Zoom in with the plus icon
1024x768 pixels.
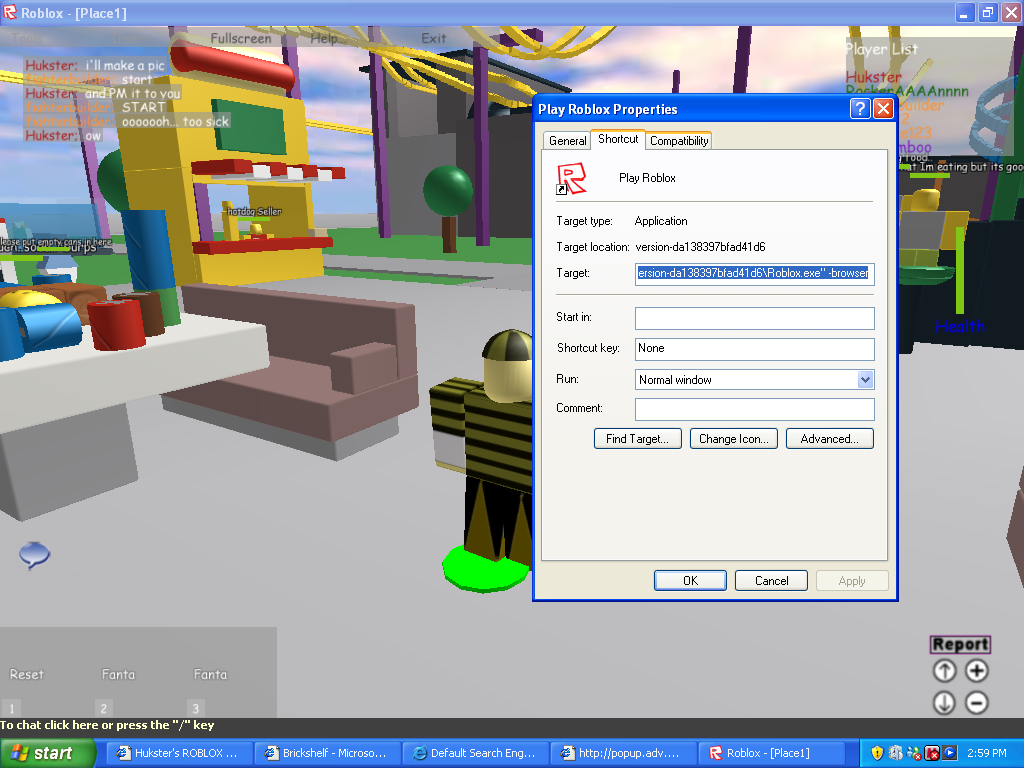977,671
